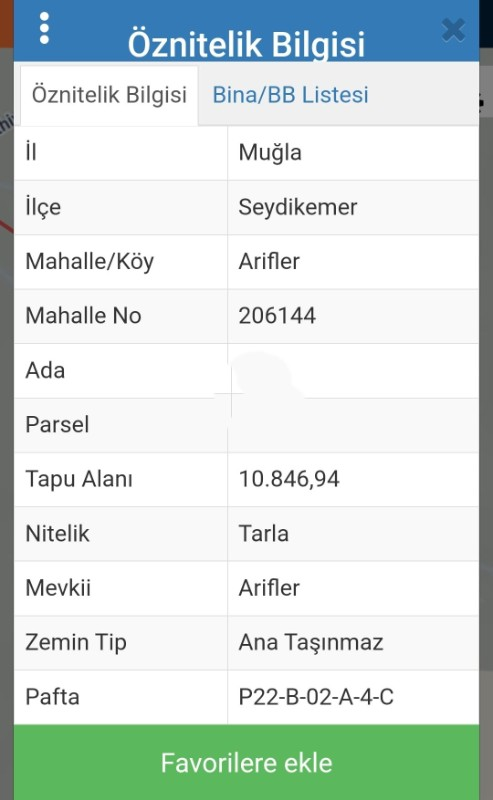Click the Seydikemer district value
493x800 pixels.
pyautogui.click(x=298, y=207)
